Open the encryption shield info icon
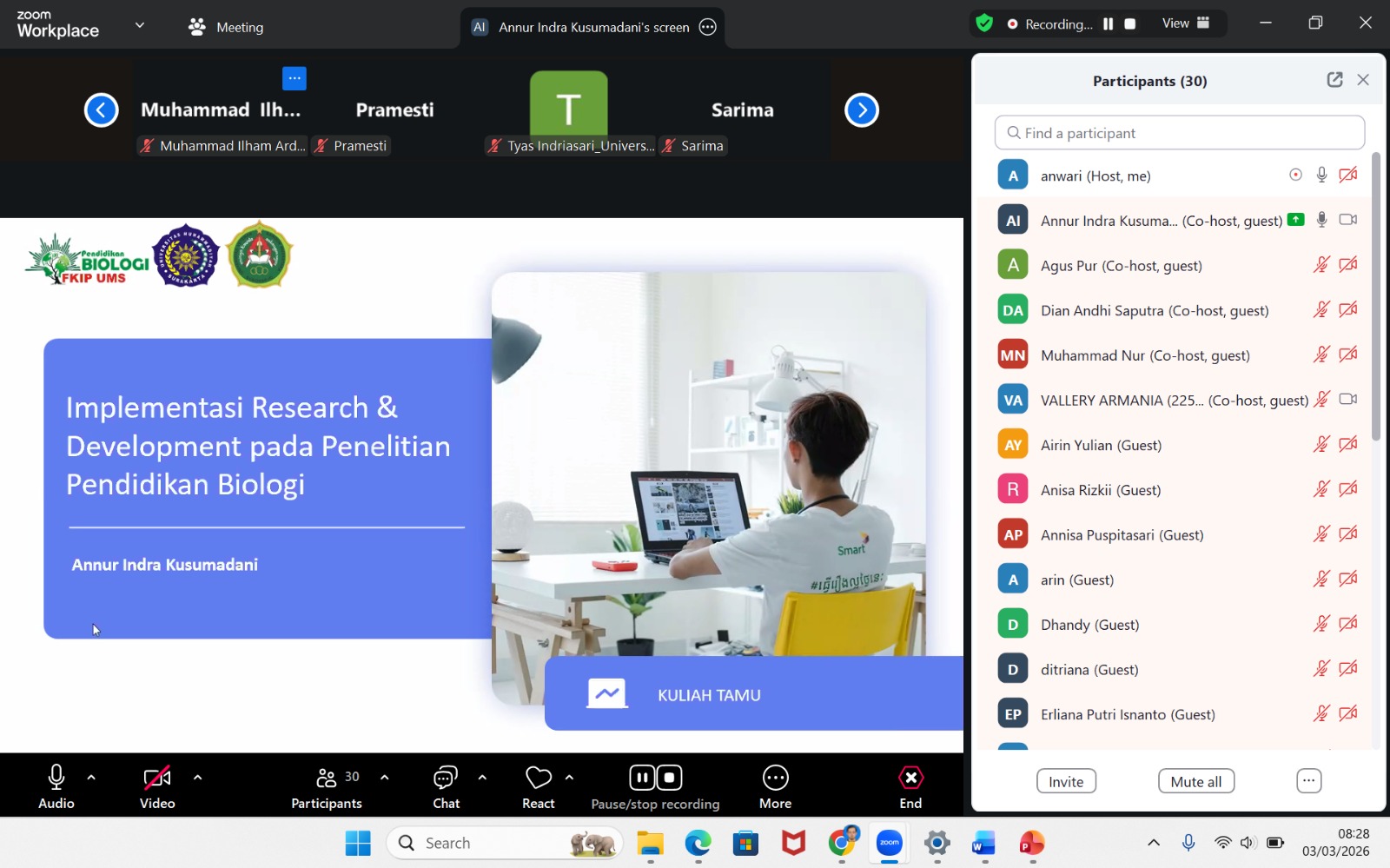This screenshot has height=868, width=1390. pos(984,23)
